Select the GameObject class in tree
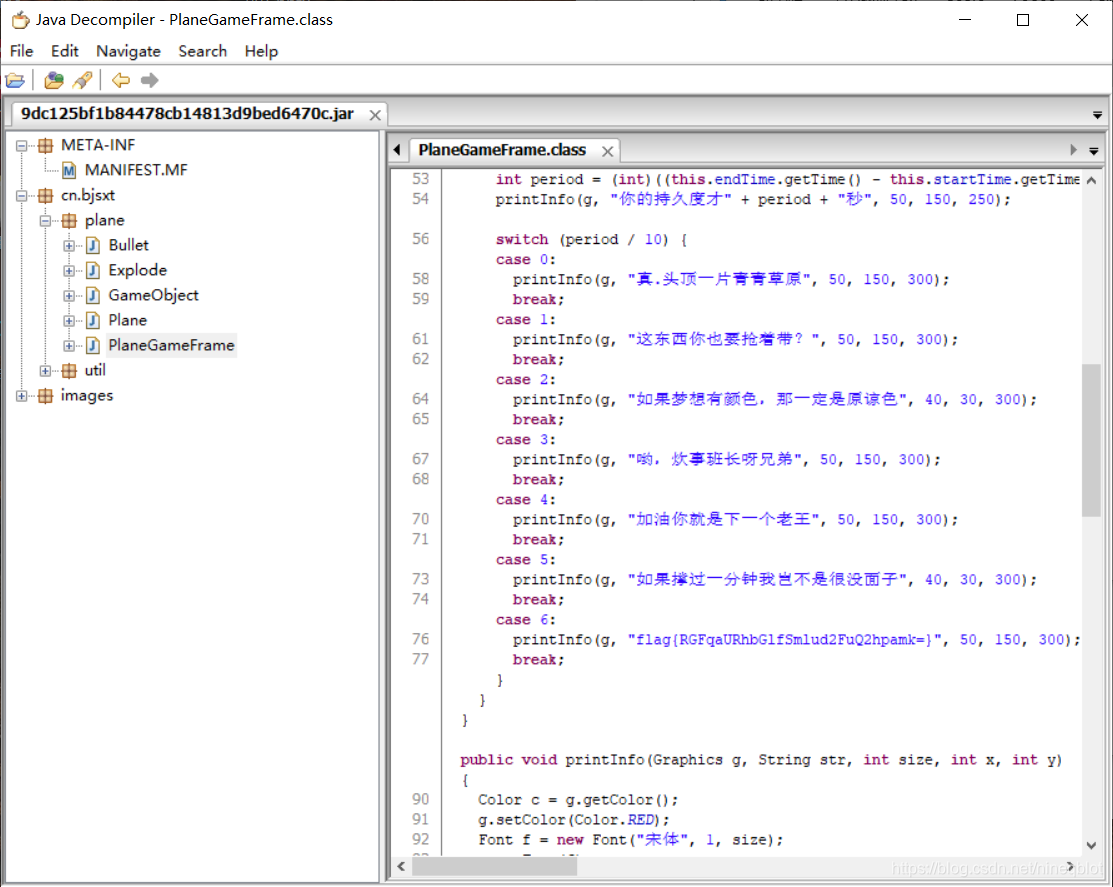This screenshot has width=1113, height=887. click(x=153, y=295)
